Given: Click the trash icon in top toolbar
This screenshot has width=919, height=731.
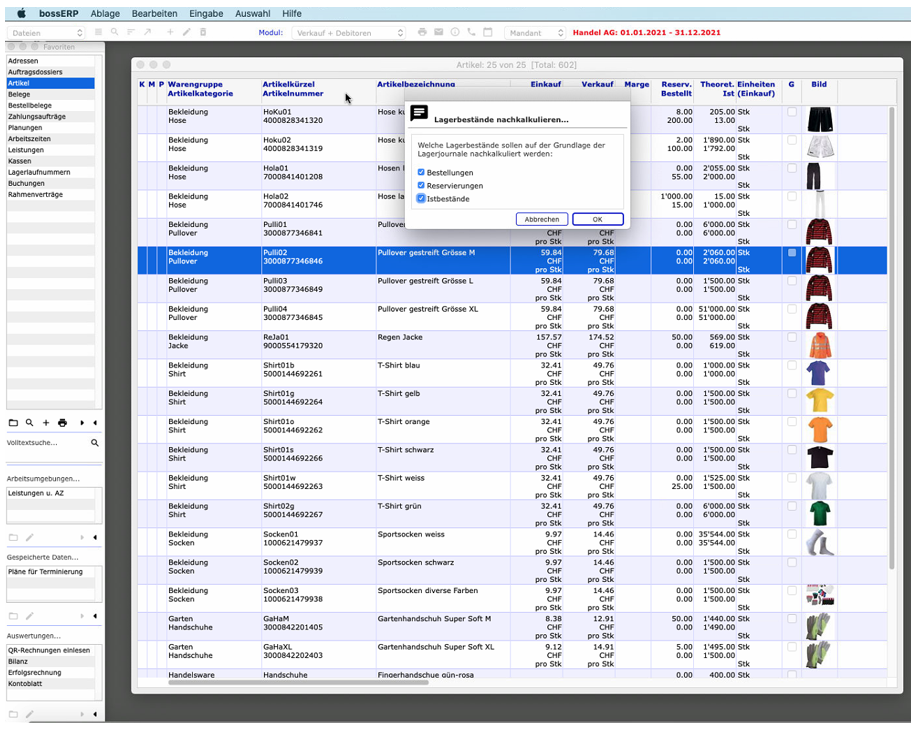Looking at the screenshot, I should (203, 33).
